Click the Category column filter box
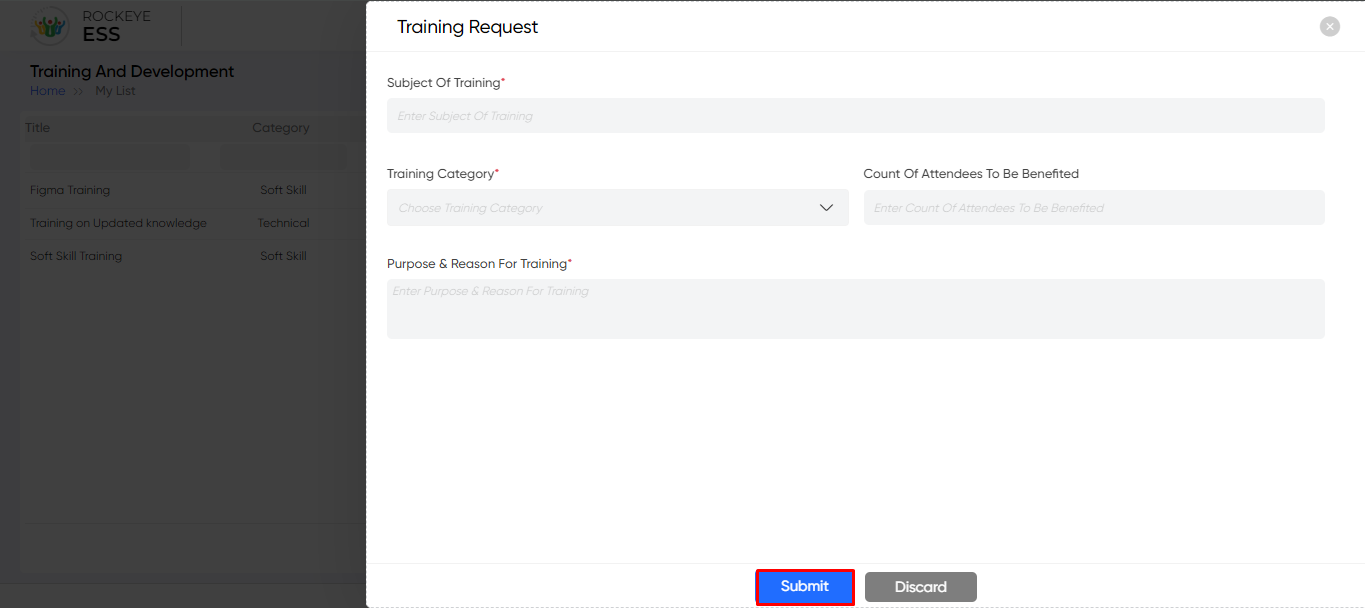This screenshot has height=608, width=1365. pyautogui.click(x=283, y=157)
